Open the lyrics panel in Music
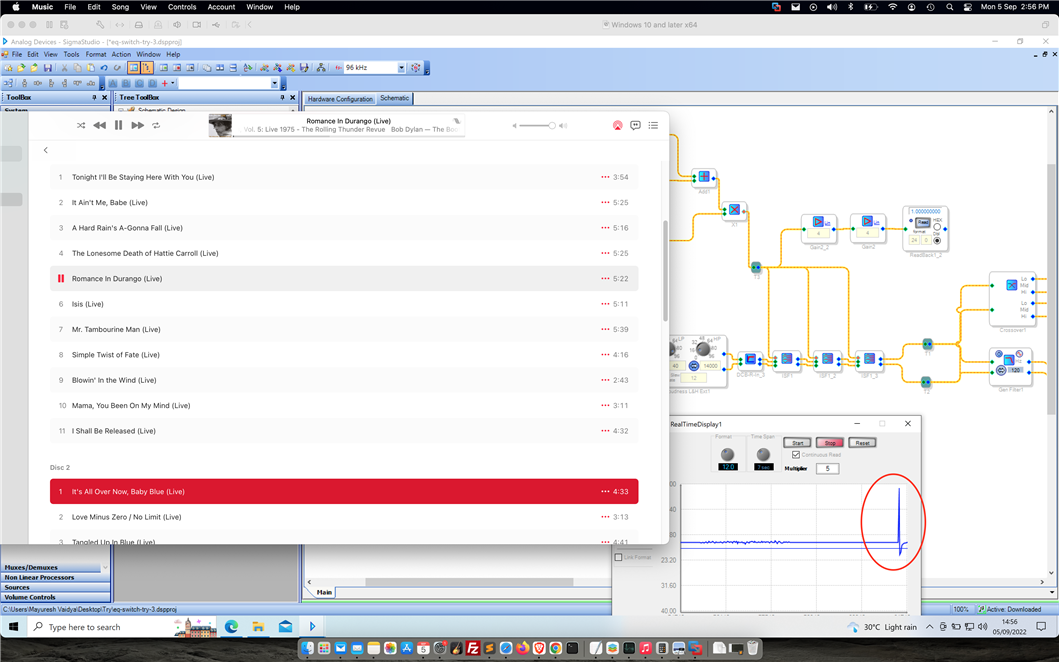The image size is (1059, 662). coord(635,125)
